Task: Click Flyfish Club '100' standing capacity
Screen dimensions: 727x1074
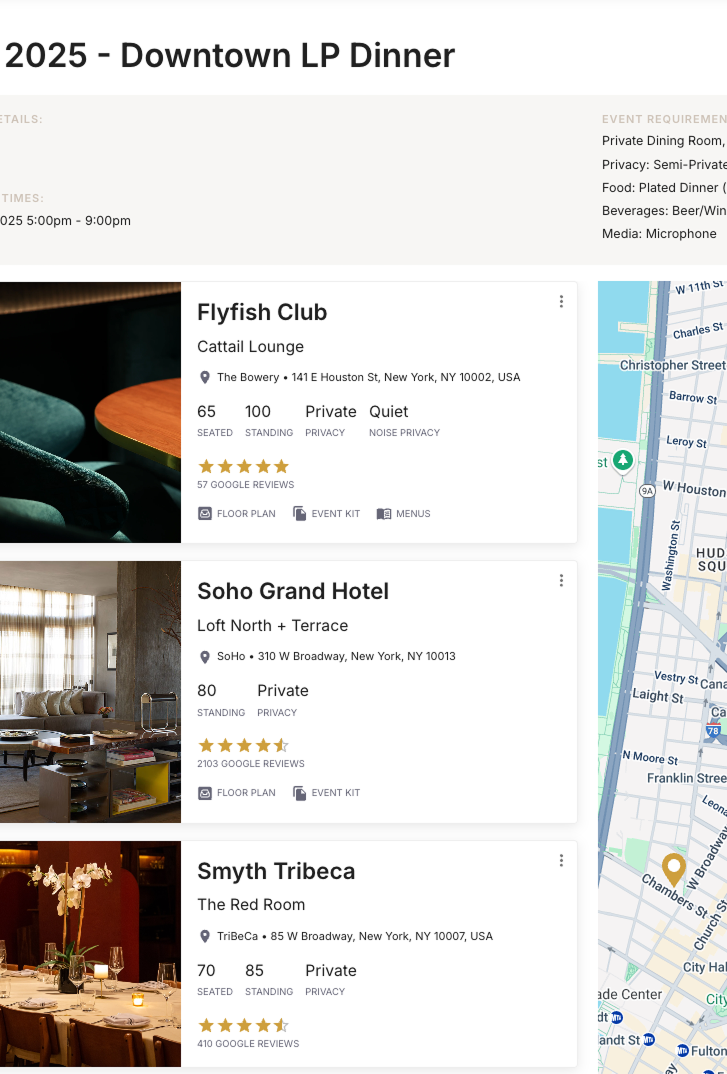Action: (258, 412)
